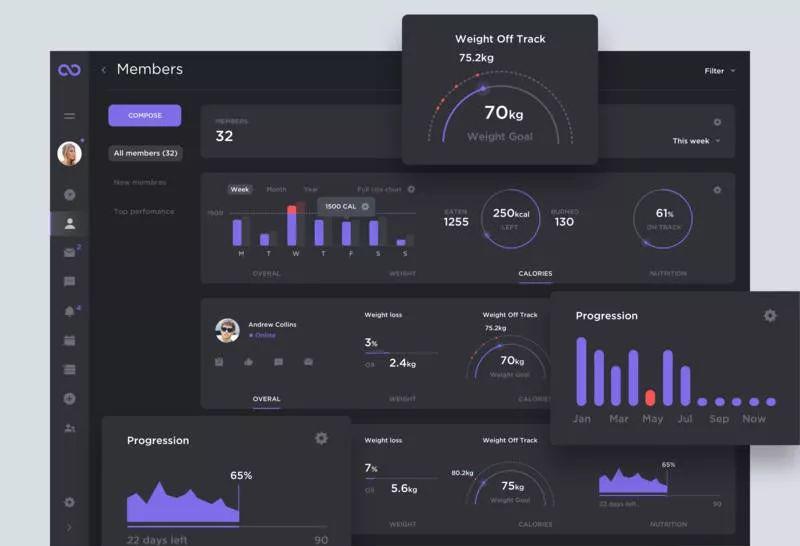The width and height of the screenshot is (800, 546).
Task: Go back using the arrow beside Members
Action: (x=104, y=70)
